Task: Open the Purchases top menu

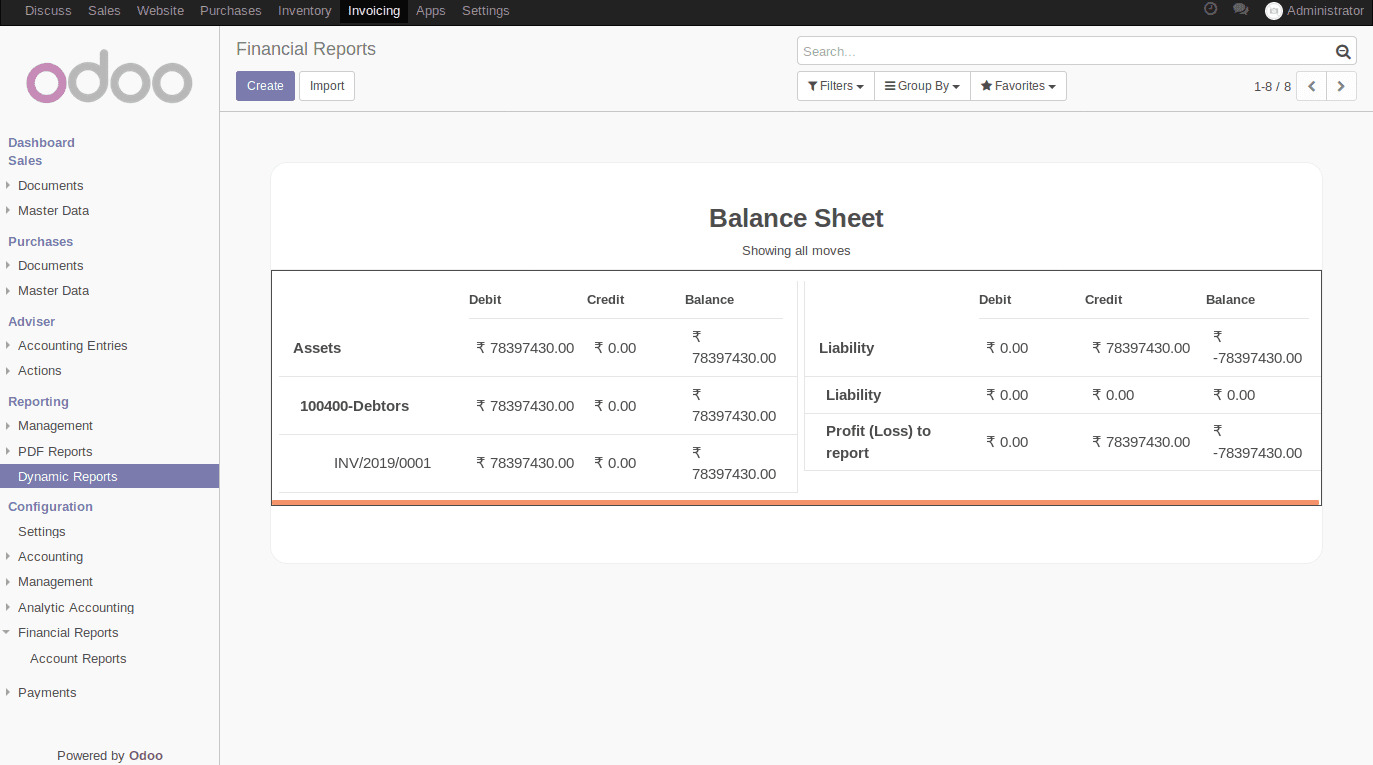Action: [230, 11]
